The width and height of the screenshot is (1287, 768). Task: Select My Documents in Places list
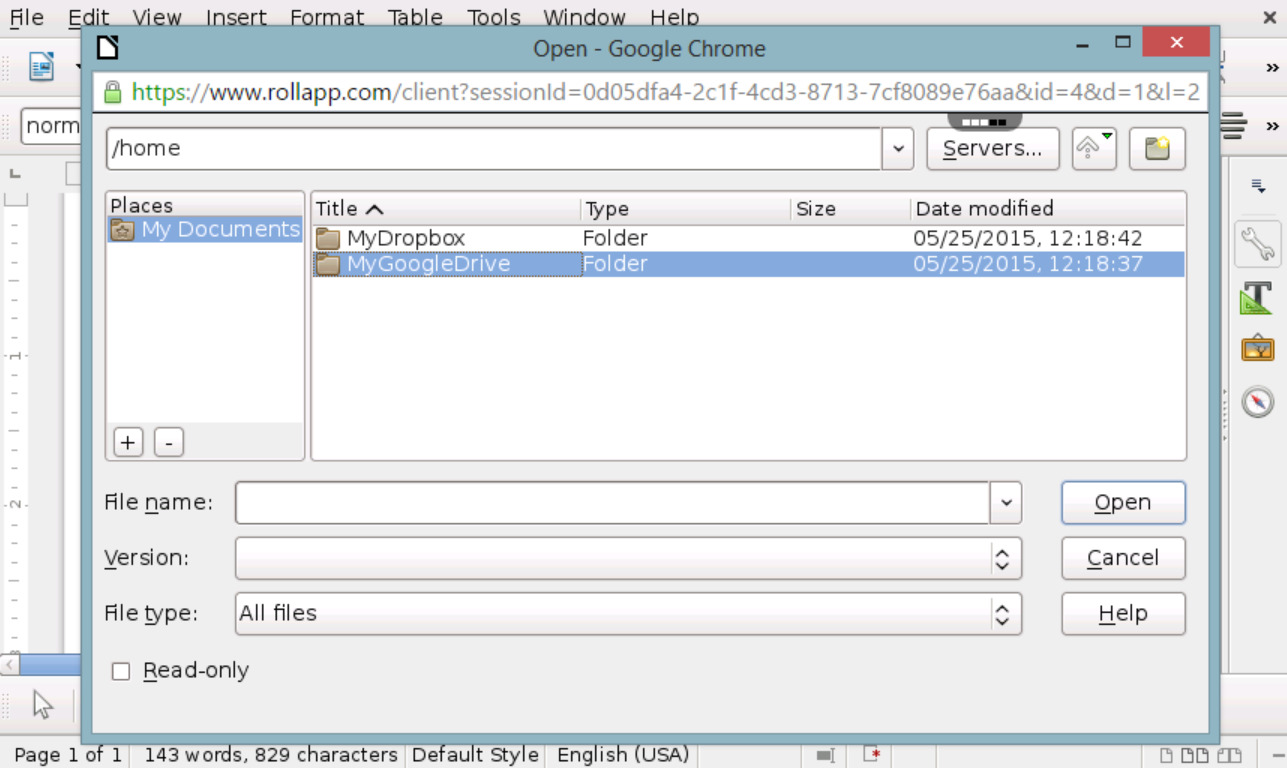click(205, 230)
